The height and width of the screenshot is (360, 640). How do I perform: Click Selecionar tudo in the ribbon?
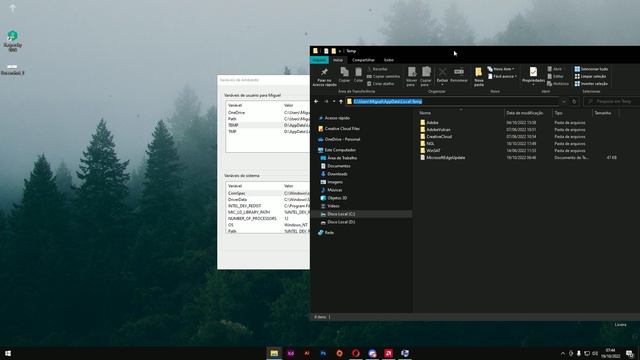tap(591, 69)
